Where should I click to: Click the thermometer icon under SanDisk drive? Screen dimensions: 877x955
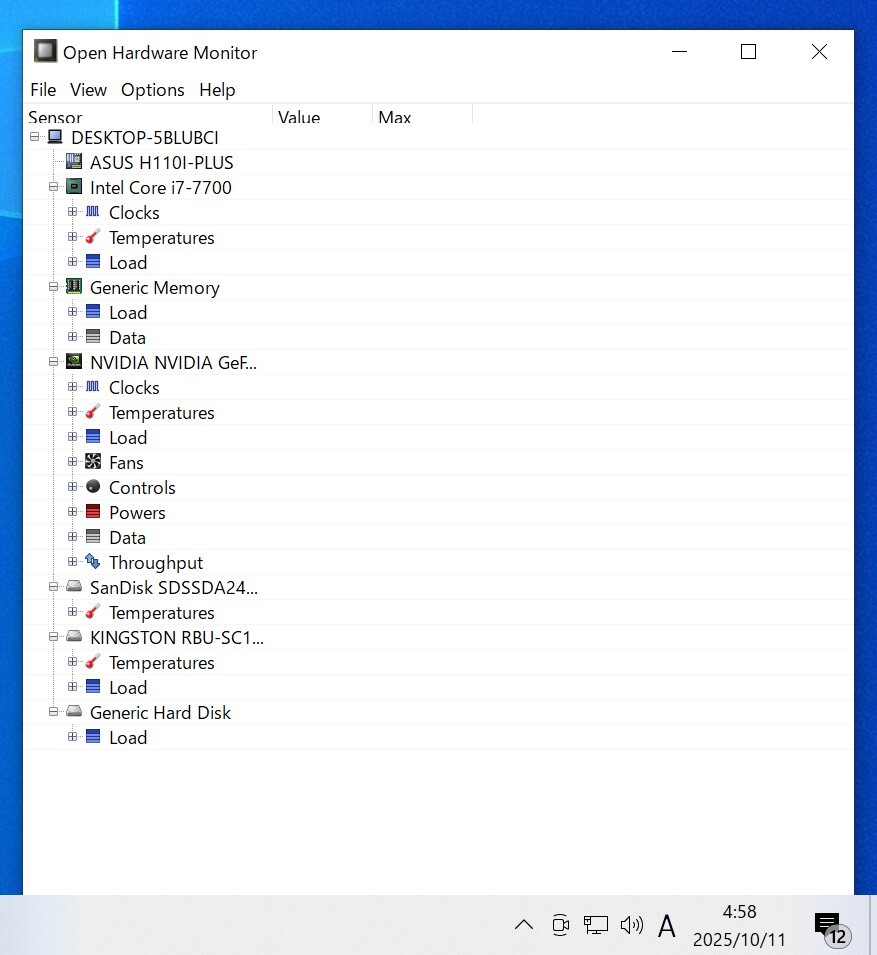point(93,611)
